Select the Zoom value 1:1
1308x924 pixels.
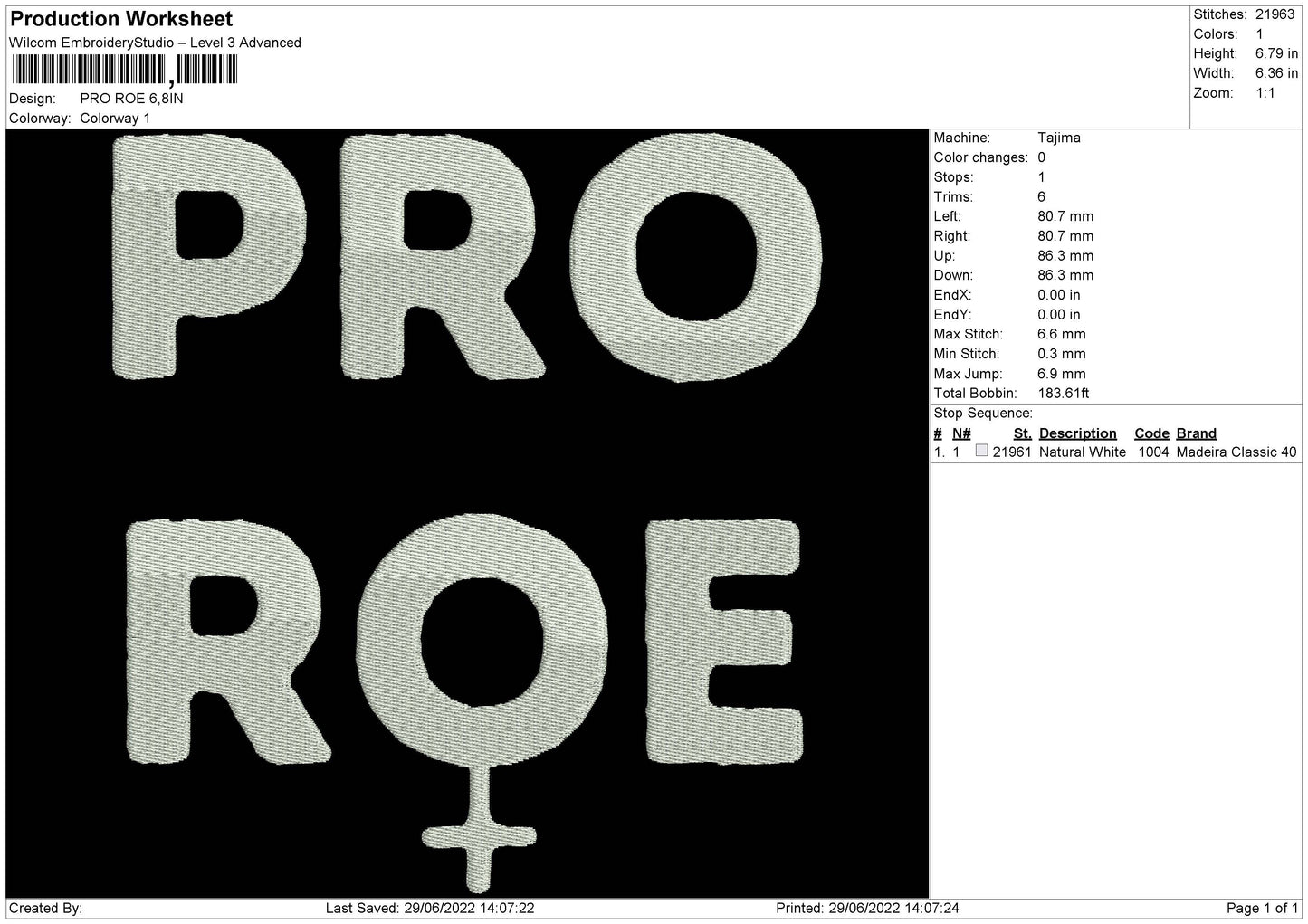(x=1265, y=93)
